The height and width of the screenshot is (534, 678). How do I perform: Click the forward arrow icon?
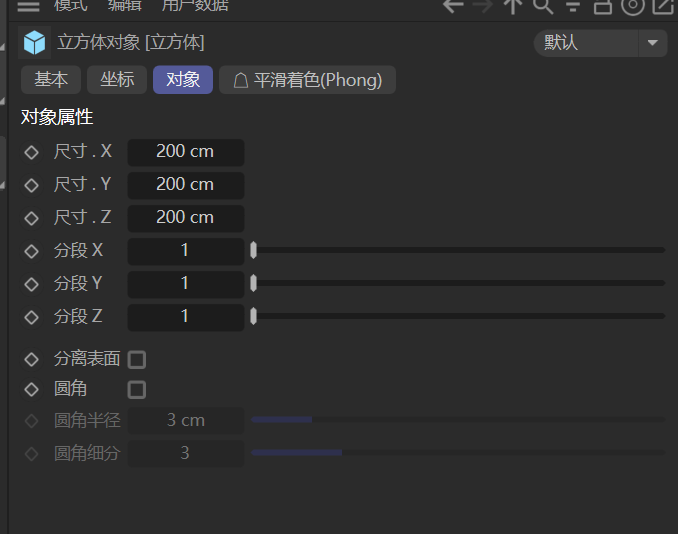coord(483,6)
